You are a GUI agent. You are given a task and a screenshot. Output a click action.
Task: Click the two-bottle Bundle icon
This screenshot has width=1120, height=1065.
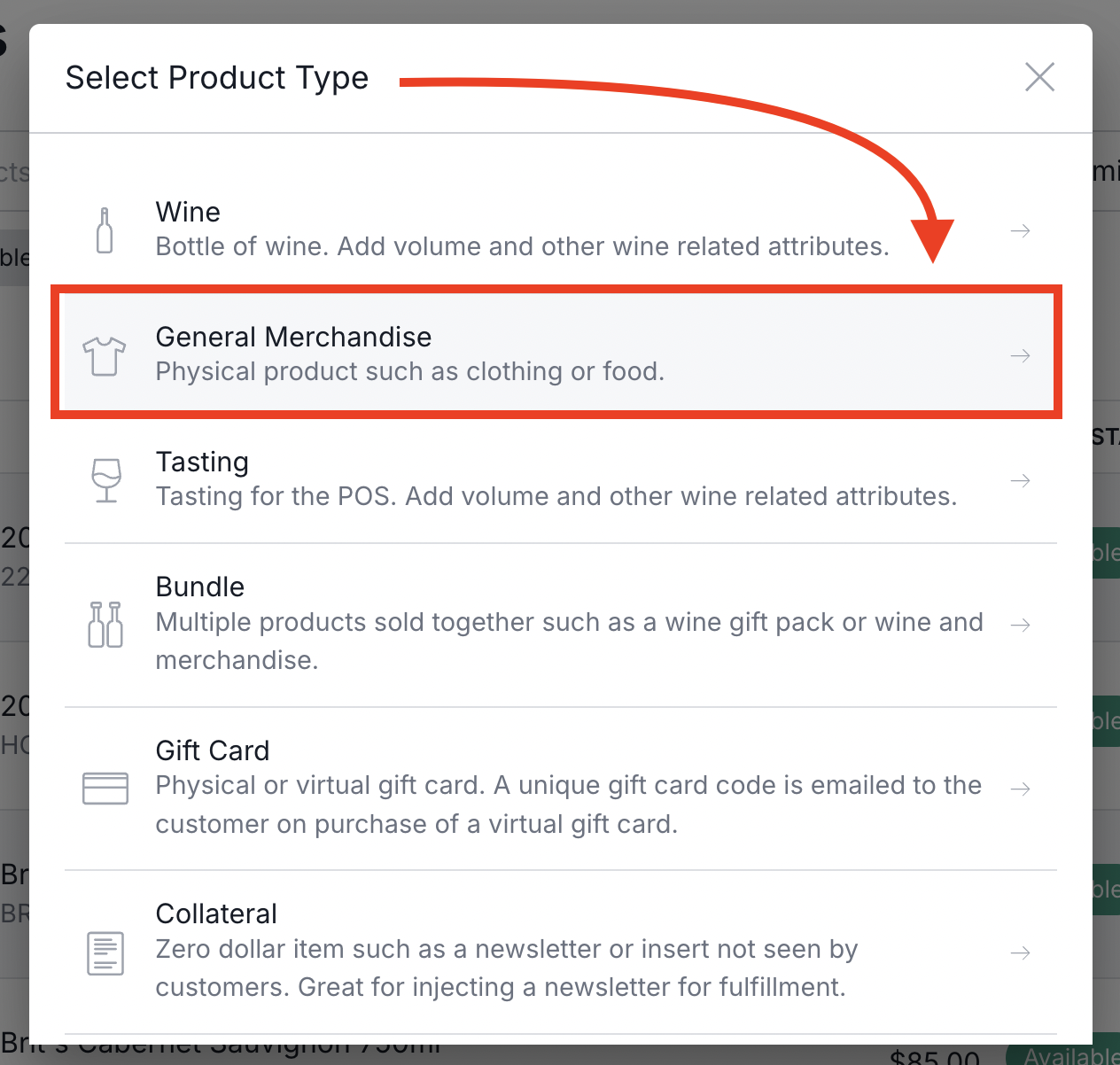point(105,625)
